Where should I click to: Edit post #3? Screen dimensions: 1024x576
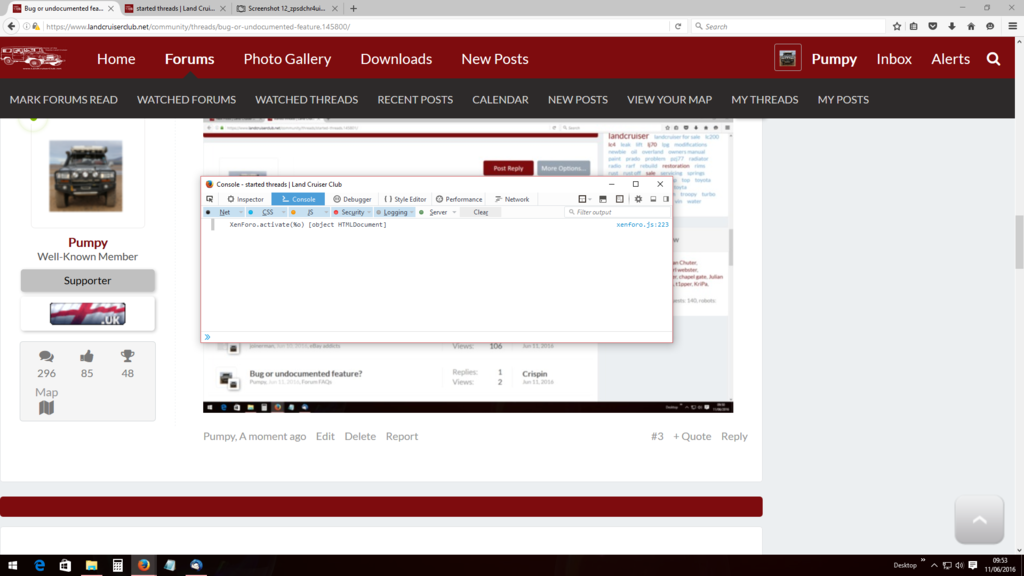click(325, 436)
